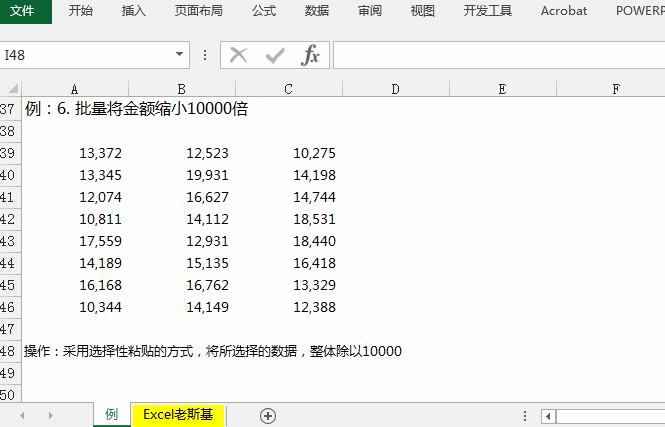Click the Select All corner triangle
Image resolution: width=665 pixels, height=427 pixels.
11,88
